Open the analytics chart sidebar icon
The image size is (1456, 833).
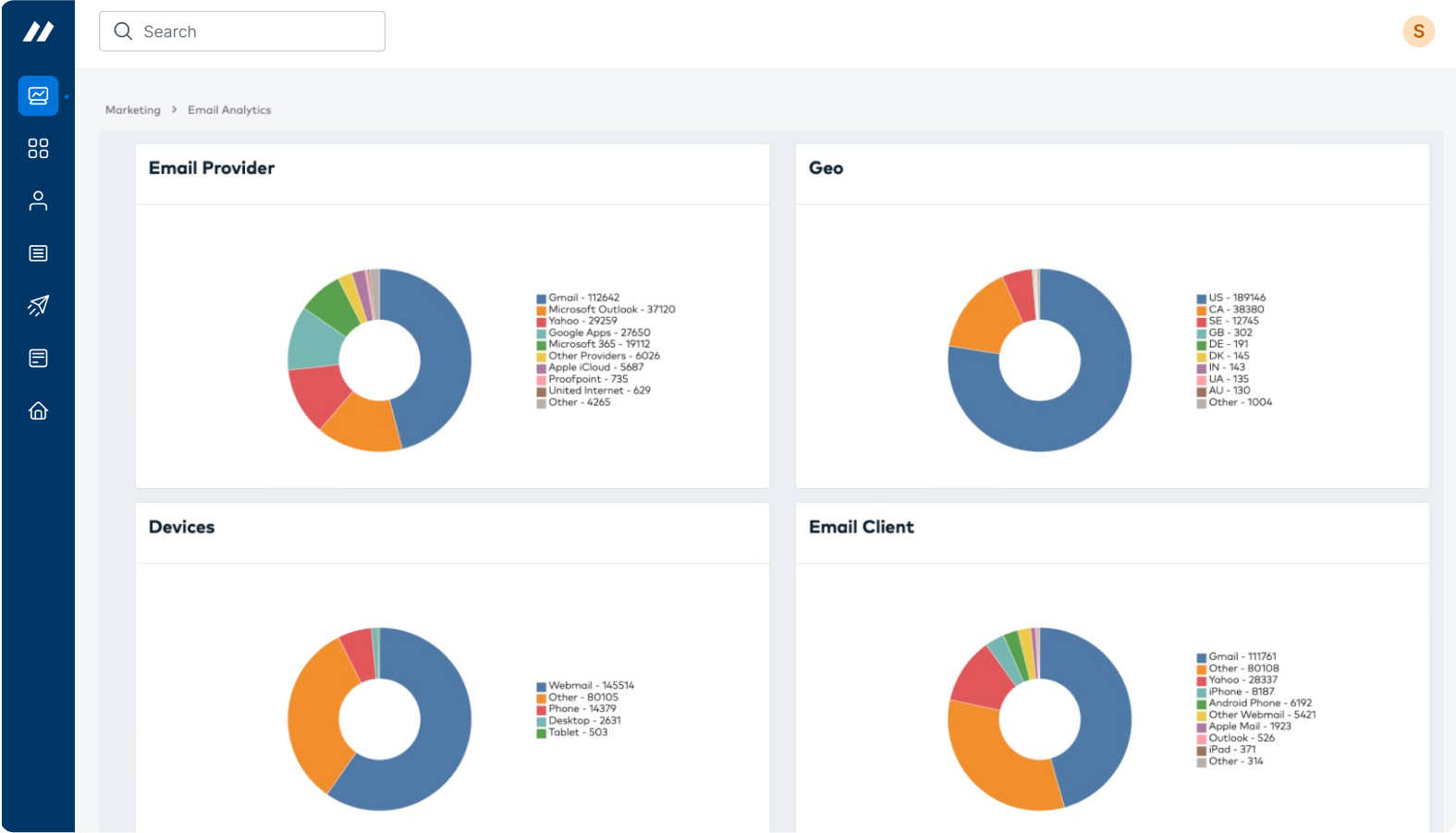pyautogui.click(x=38, y=95)
